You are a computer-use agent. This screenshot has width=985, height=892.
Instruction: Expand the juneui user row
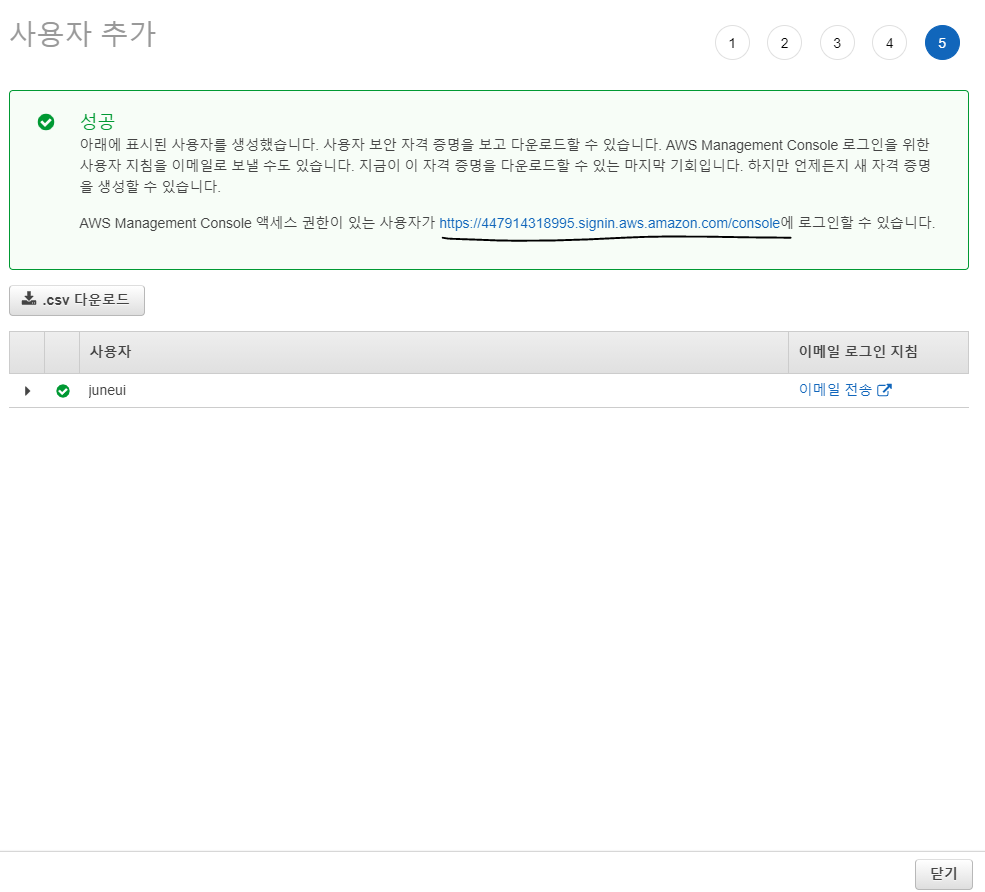pos(27,391)
